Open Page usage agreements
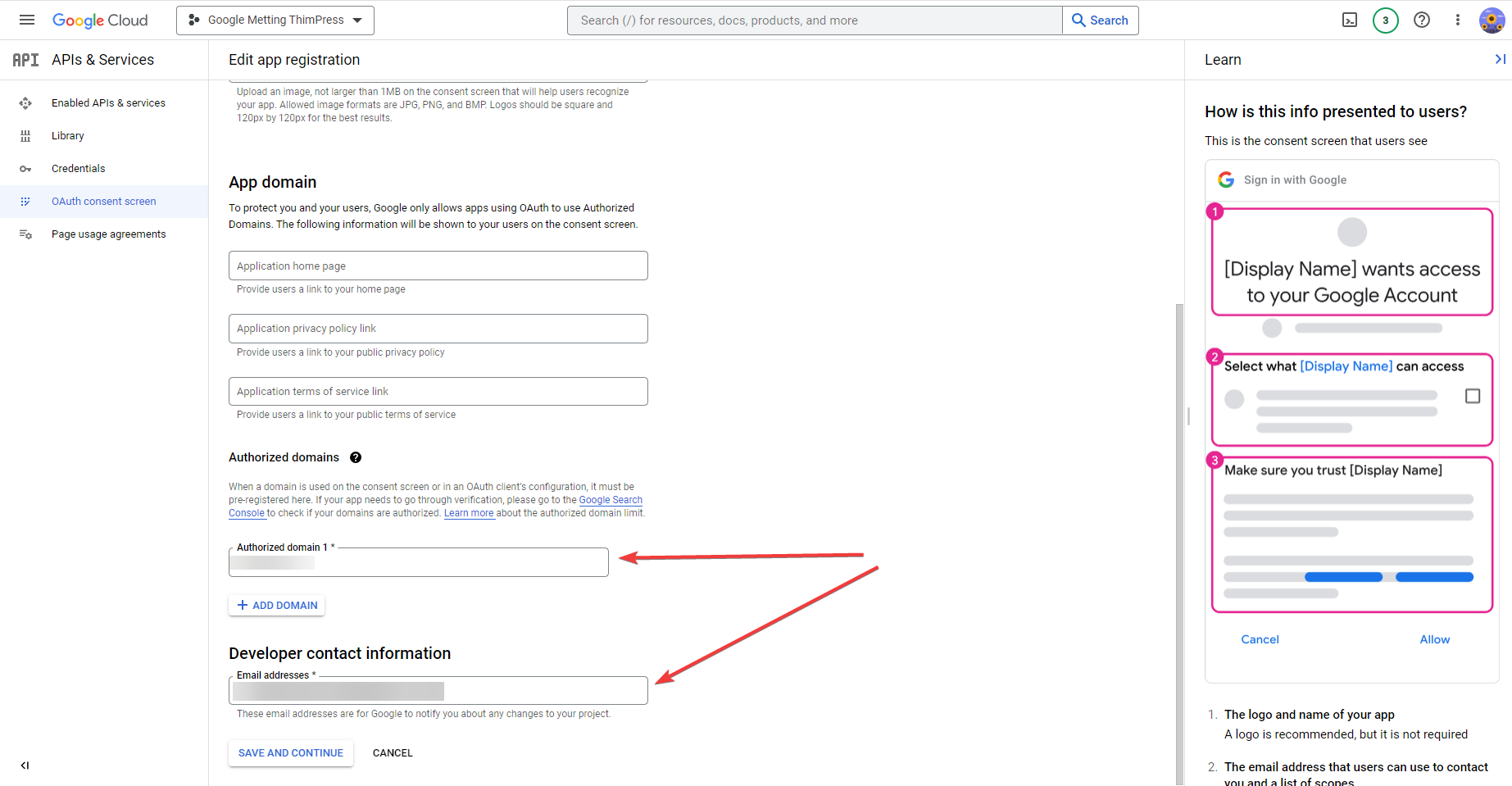Image resolution: width=1512 pixels, height=786 pixels. click(x=109, y=234)
